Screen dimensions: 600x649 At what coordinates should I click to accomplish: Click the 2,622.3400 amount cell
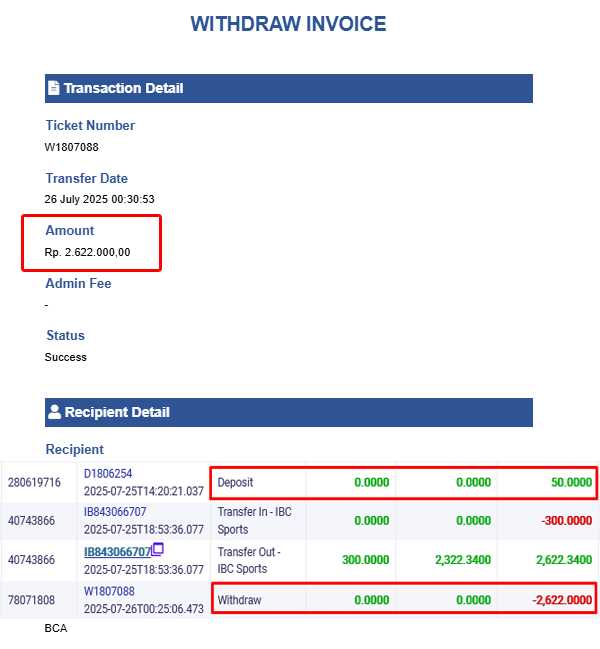point(564,560)
